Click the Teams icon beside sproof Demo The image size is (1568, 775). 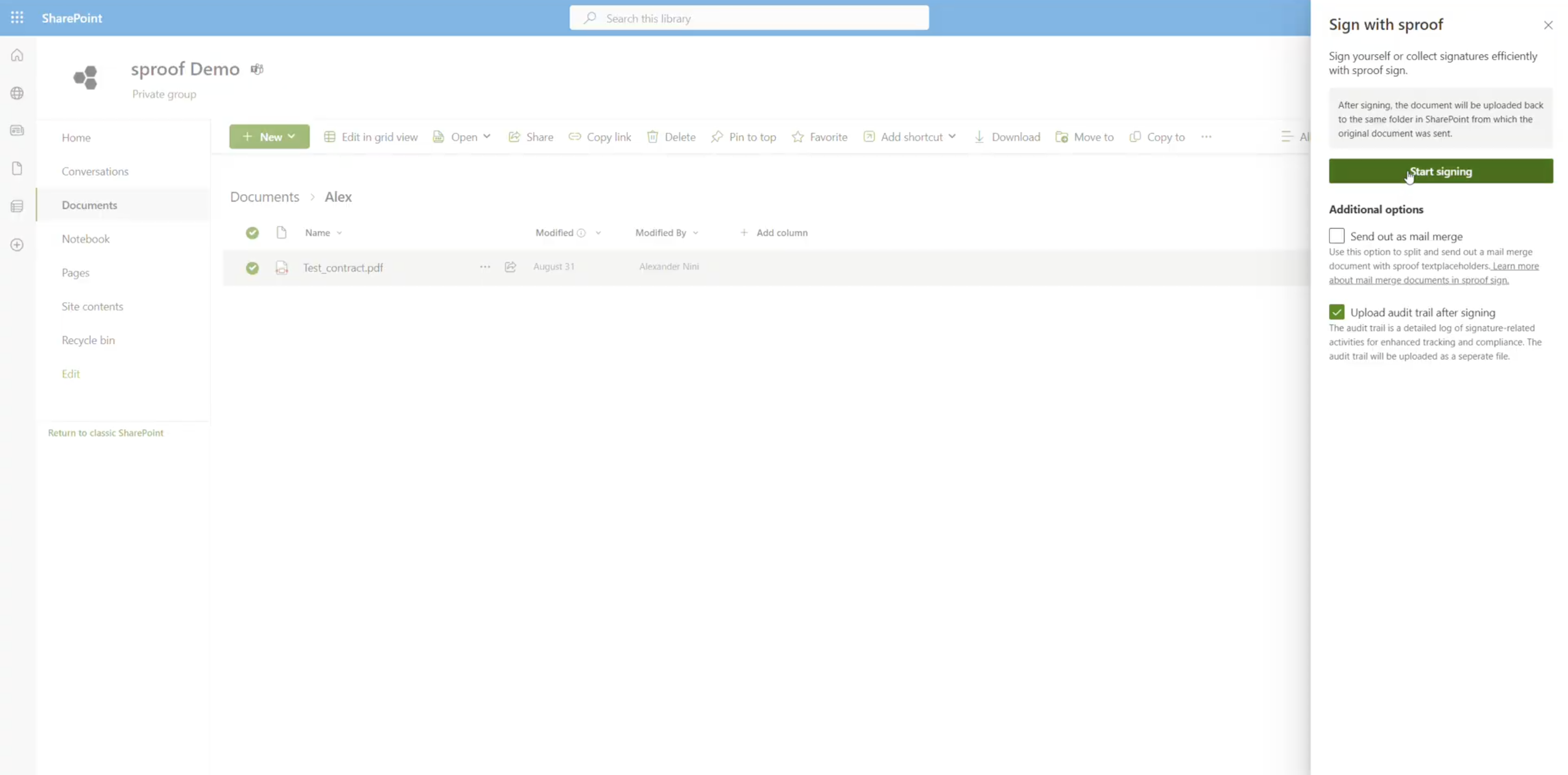[x=258, y=70]
